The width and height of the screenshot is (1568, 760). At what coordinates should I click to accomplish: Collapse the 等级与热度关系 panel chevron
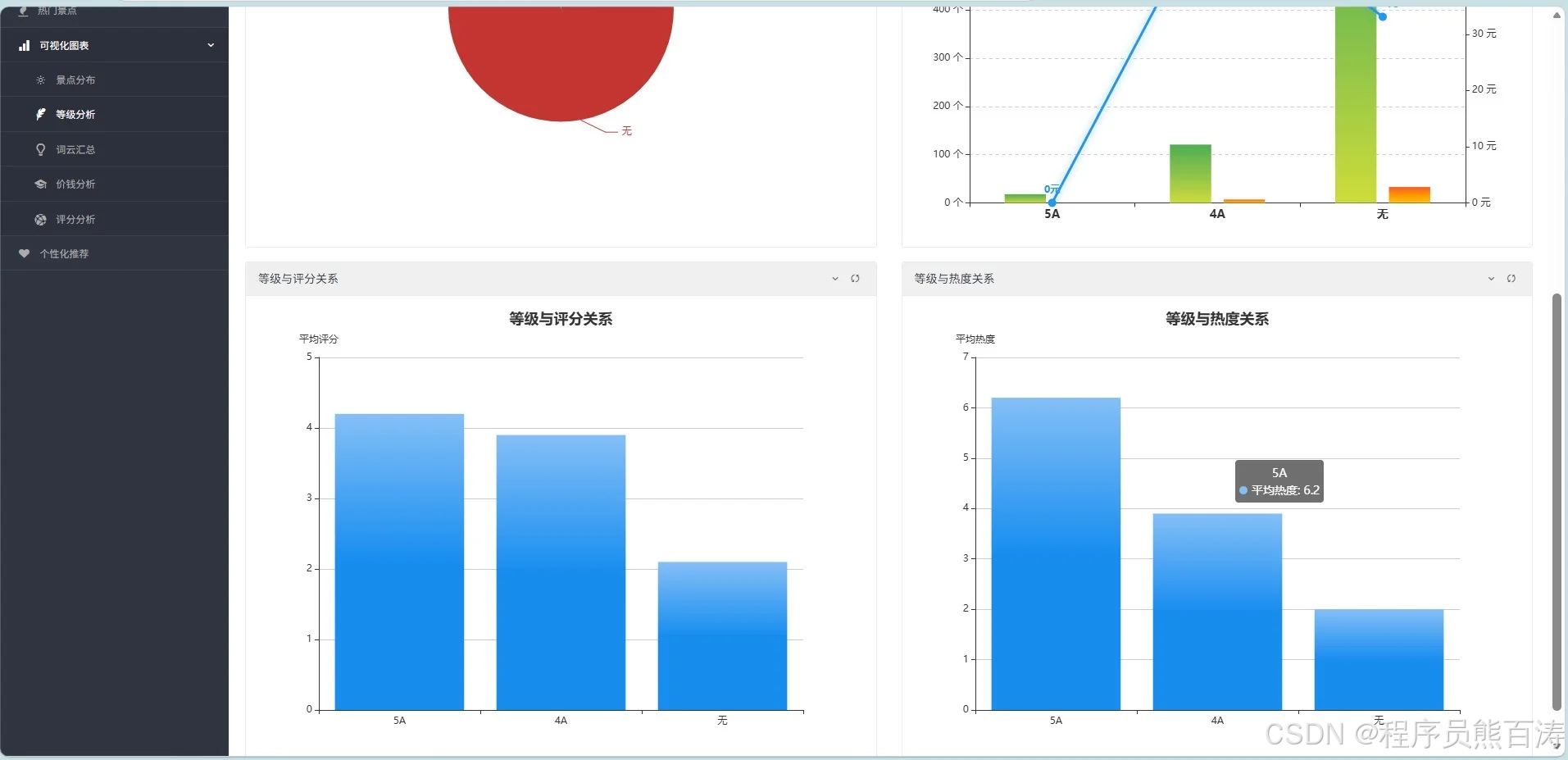1491,279
